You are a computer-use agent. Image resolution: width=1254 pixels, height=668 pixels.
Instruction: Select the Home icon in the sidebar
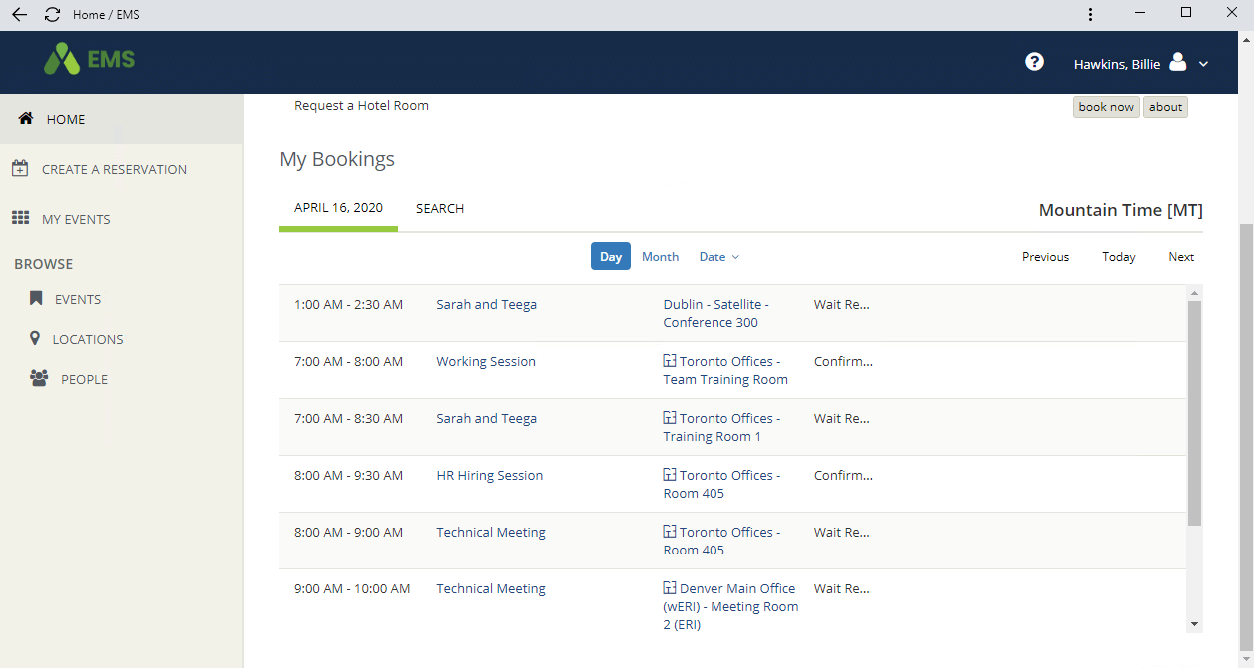pyautogui.click(x=24, y=118)
